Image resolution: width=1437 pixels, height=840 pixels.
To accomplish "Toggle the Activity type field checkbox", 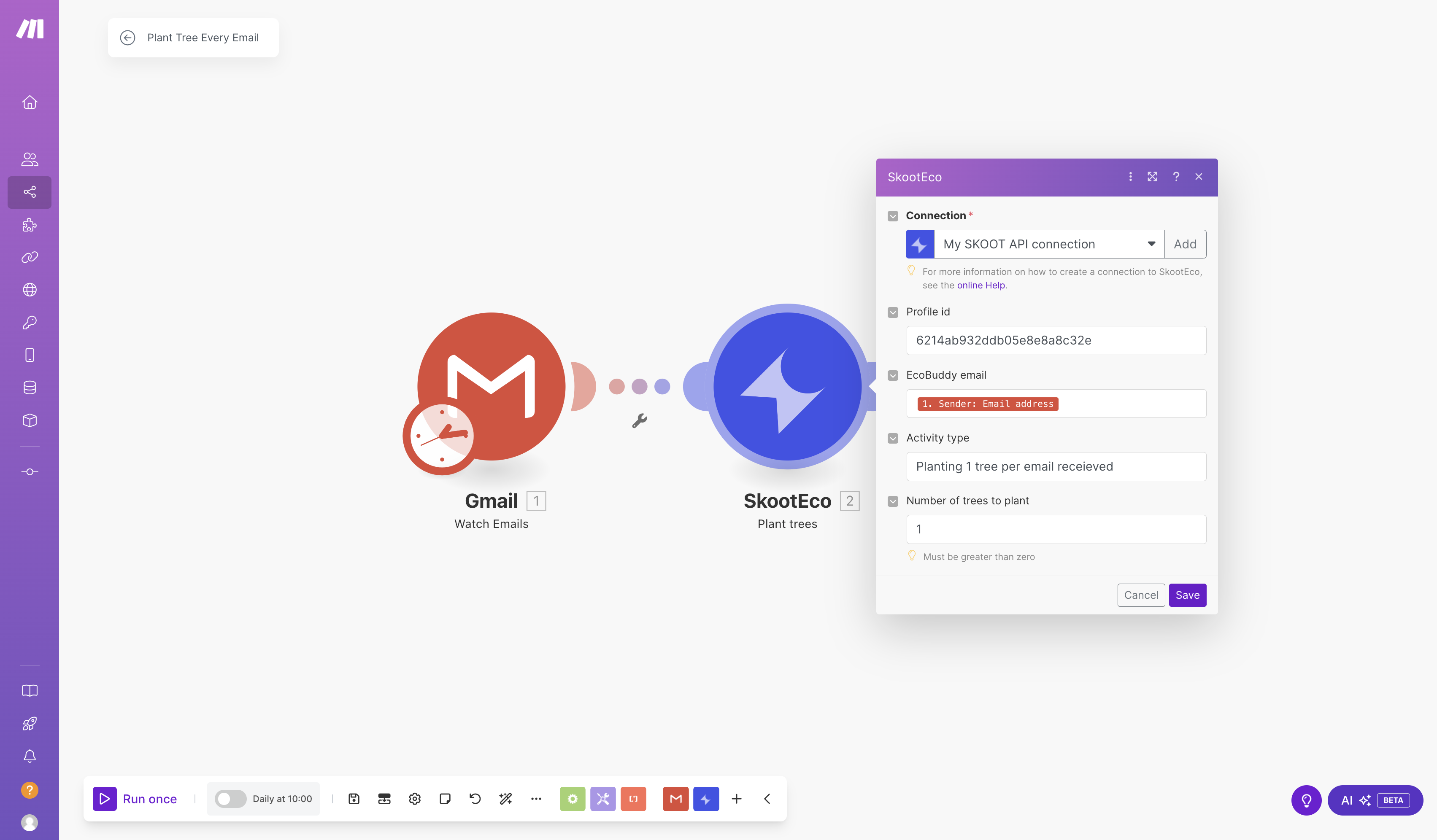I will pos(893,438).
